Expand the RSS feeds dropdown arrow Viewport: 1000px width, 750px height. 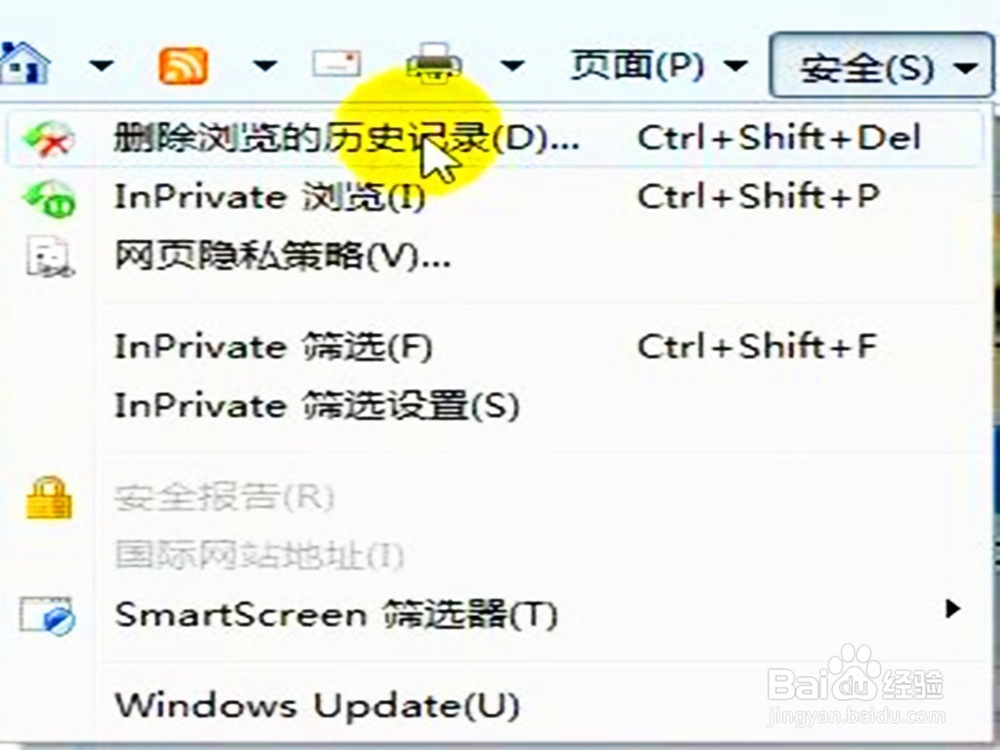pyautogui.click(x=265, y=65)
